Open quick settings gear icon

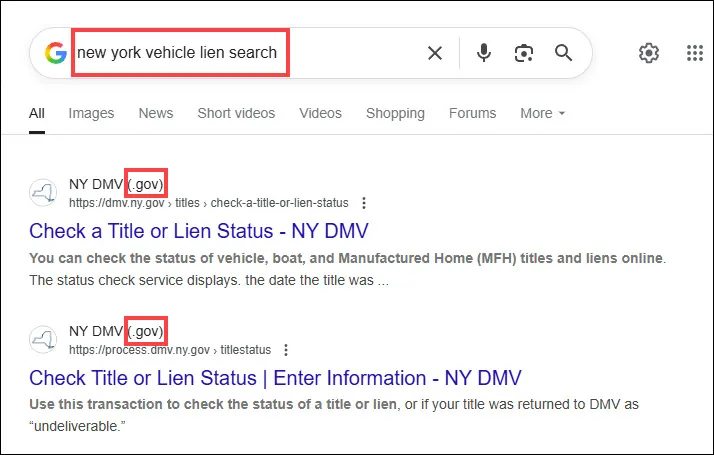tap(649, 53)
